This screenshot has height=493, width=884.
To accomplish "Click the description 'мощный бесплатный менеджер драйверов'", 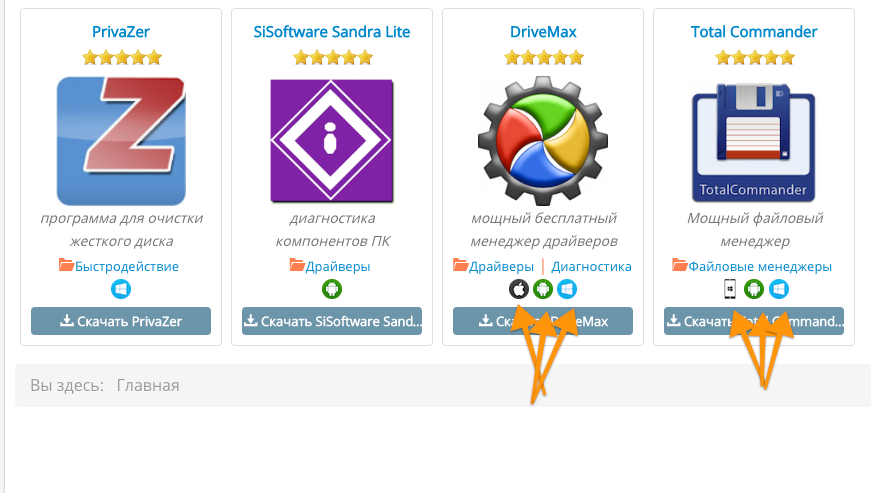I will click(543, 230).
